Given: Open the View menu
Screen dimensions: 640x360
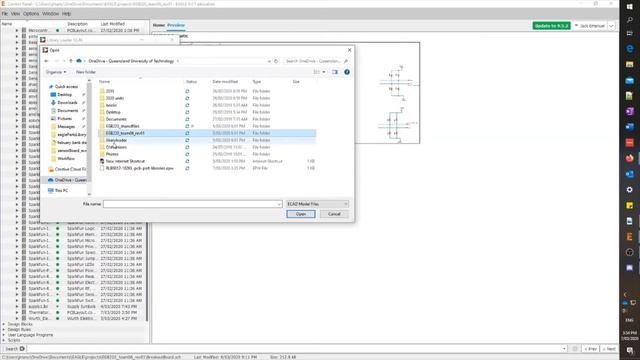Looking at the screenshot, I should (16, 14).
